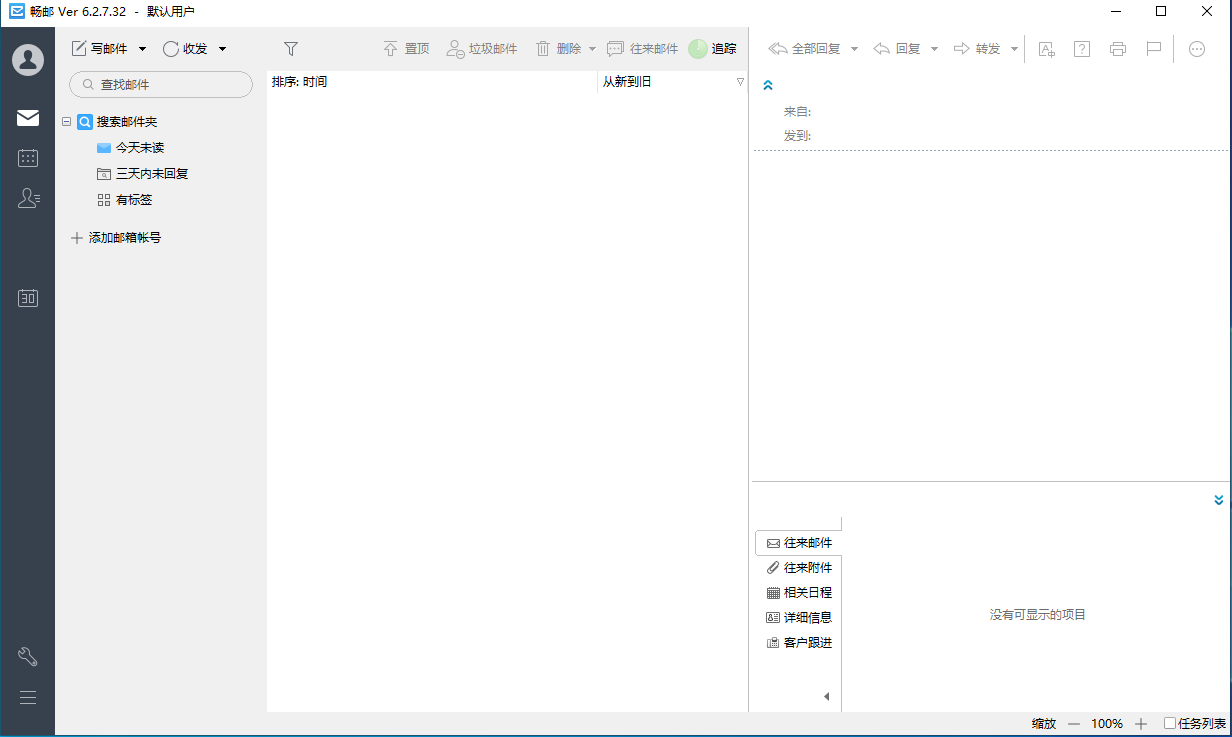1232x737 pixels.
Task: Open the user avatar profile icon
Action: point(28,59)
